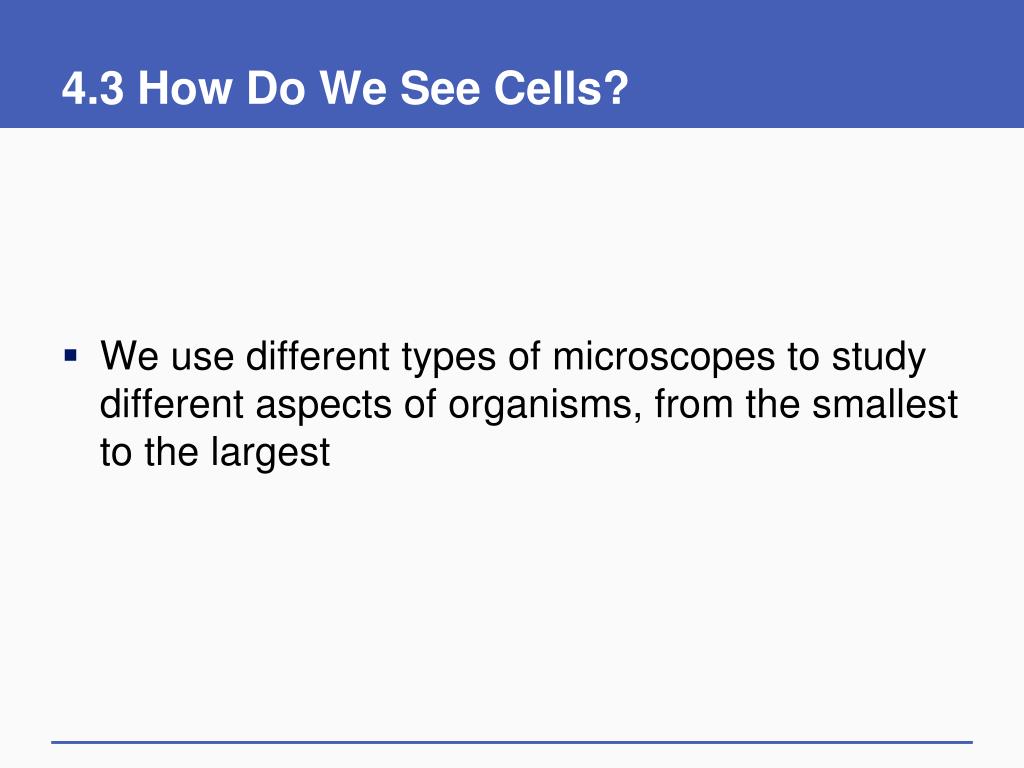This screenshot has height=768, width=1024.
Task: Click the word "smallest" in the body text
Action: coord(884,404)
